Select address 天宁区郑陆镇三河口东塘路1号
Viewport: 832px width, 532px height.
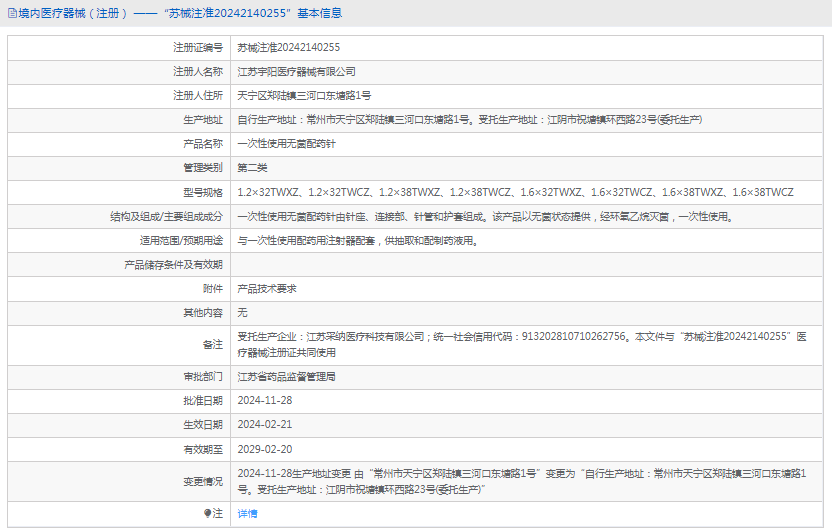click(x=304, y=95)
